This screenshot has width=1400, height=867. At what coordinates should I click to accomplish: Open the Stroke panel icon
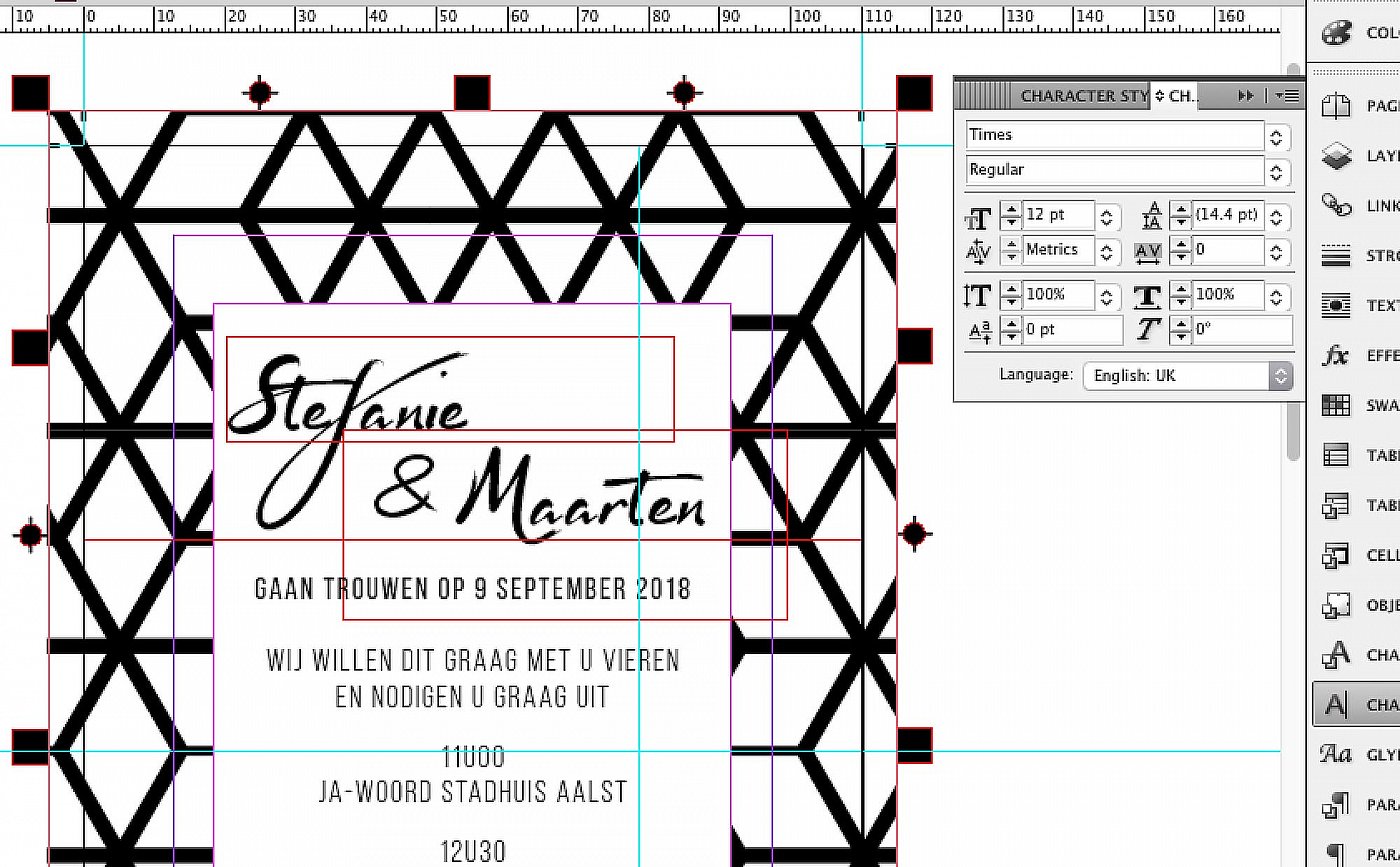click(1336, 256)
